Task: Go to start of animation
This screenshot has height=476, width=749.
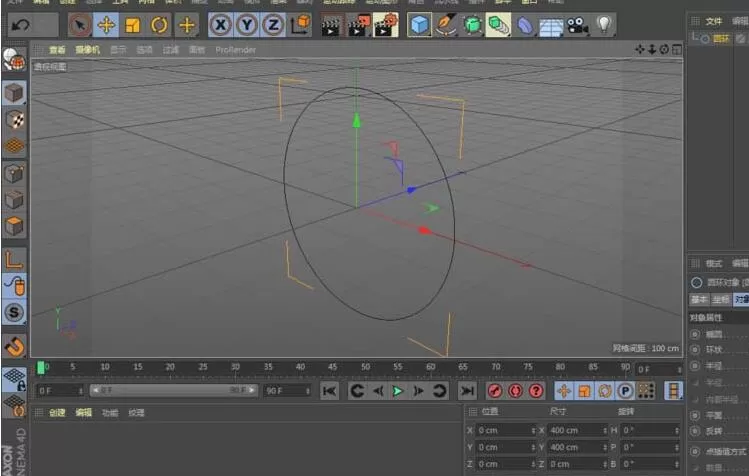Action: point(330,391)
